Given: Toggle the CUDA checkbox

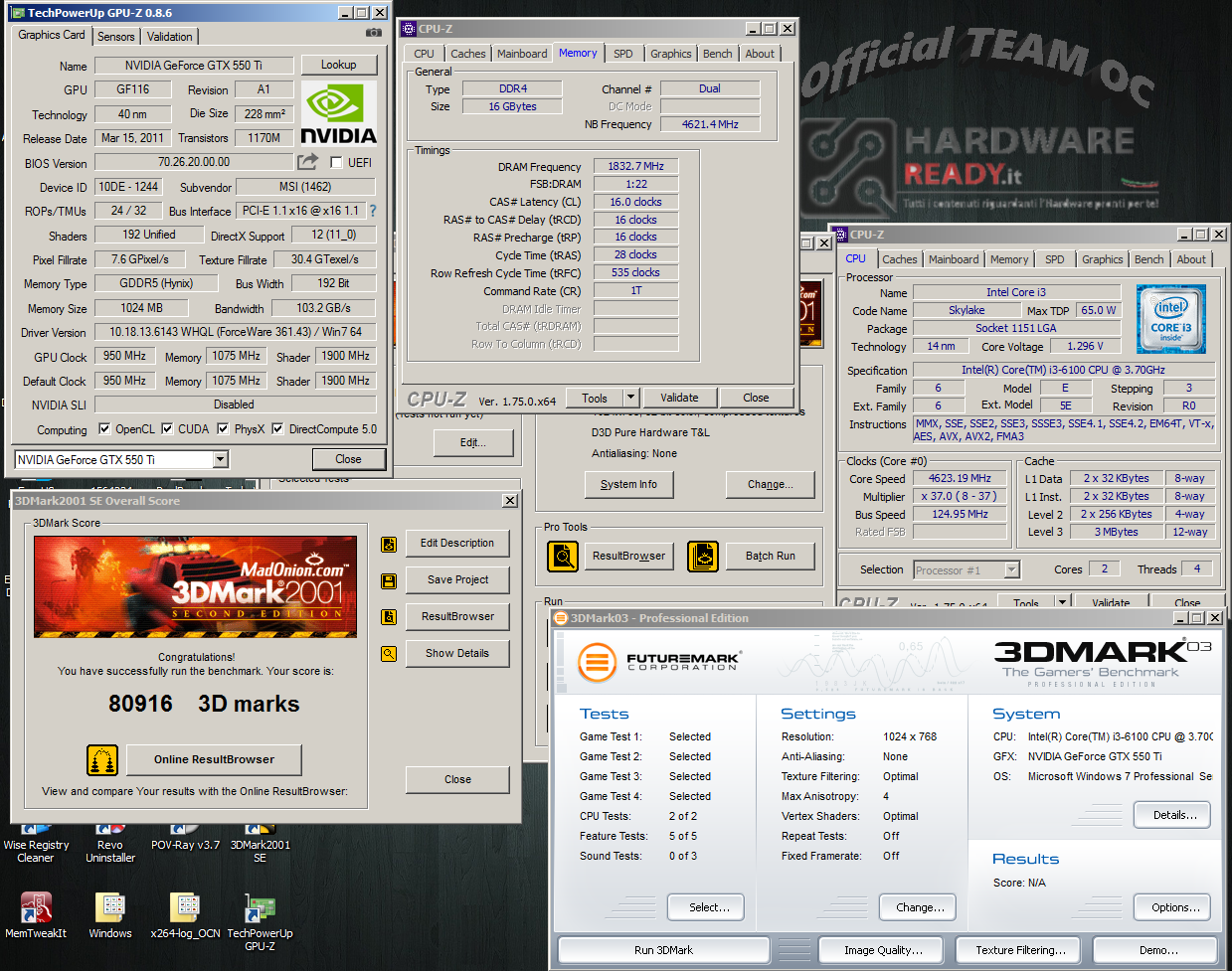Looking at the screenshot, I should tap(167, 429).
